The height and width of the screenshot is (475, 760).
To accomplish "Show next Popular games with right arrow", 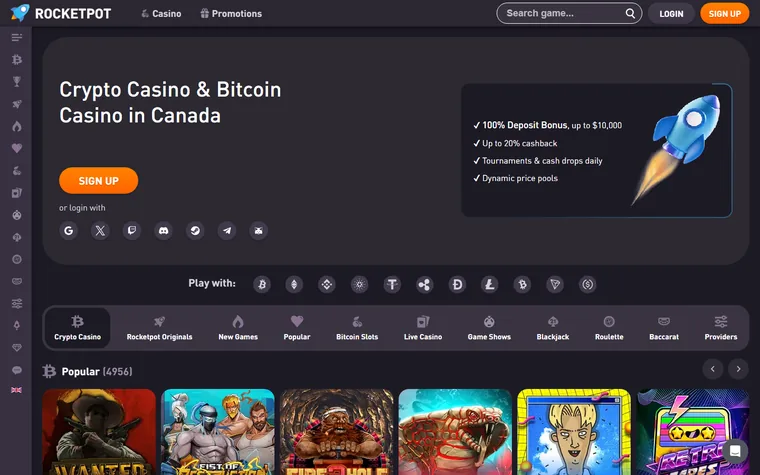I will [738, 369].
